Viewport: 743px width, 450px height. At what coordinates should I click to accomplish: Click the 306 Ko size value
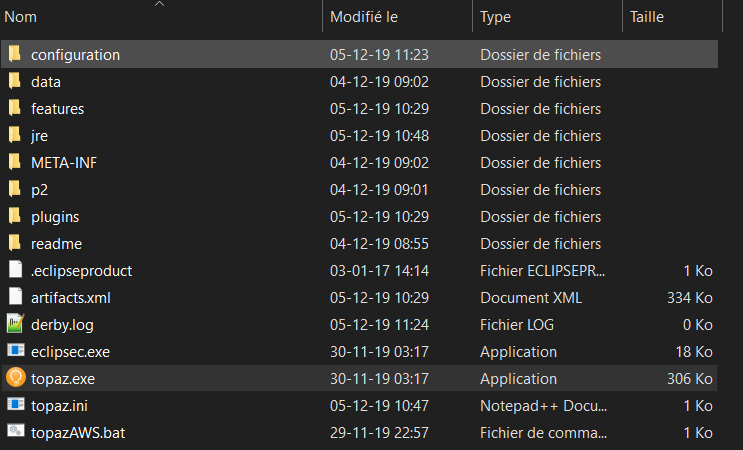pyautogui.click(x=690, y=379)
